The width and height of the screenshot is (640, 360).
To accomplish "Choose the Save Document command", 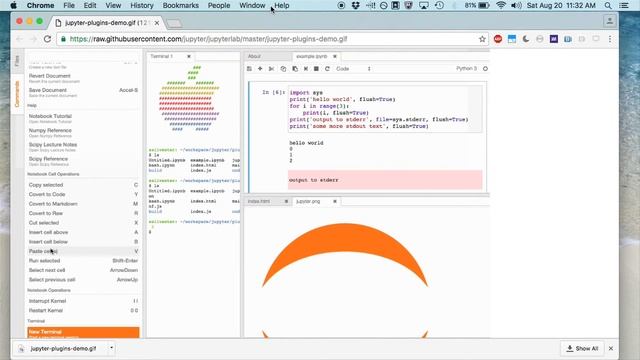I will [83, 92].
